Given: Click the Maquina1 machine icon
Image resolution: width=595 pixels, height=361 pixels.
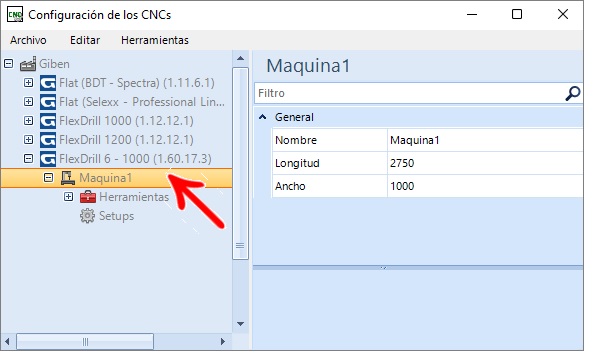Looking at the screenshot, I should click(x=68, y=178).
